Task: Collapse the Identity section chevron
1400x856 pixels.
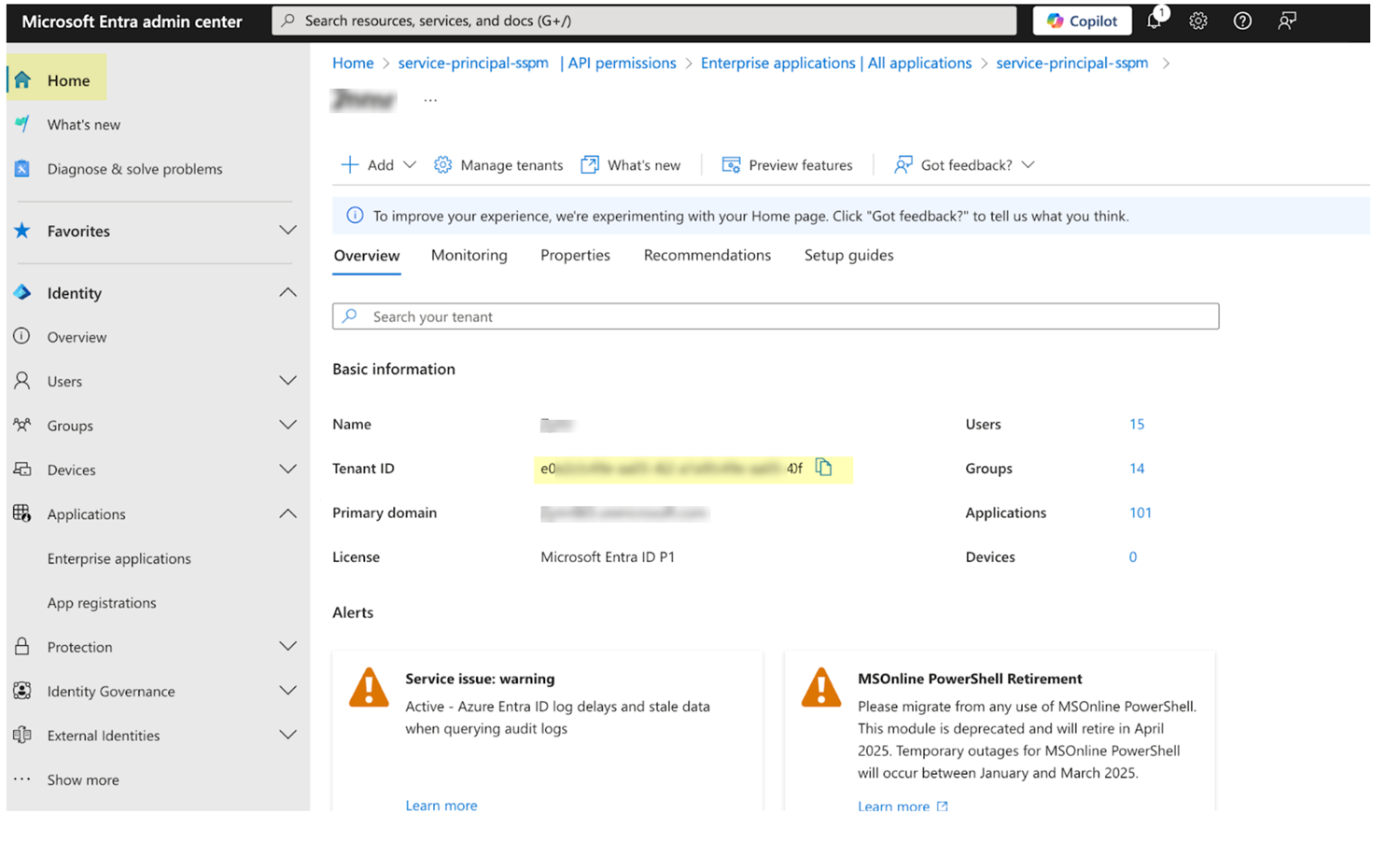Action: (x=287, y=293)
